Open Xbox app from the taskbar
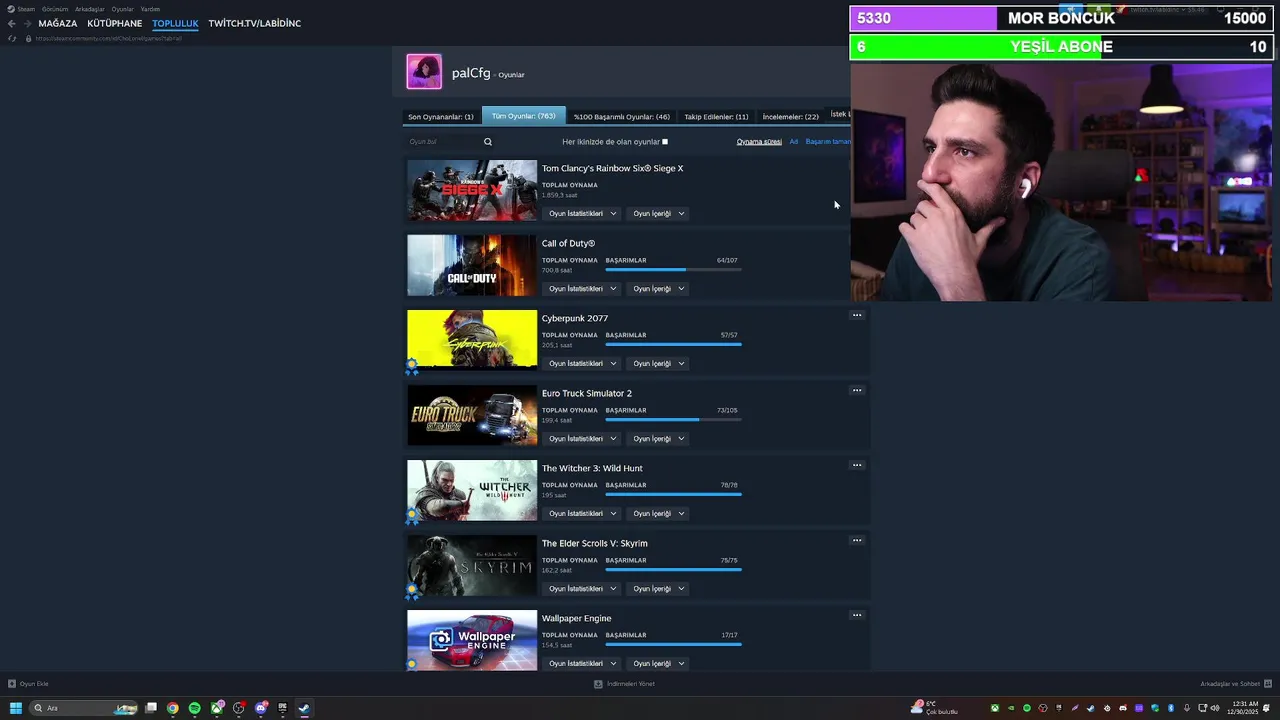Screen dimensions: 1280x720 point(217,708)
